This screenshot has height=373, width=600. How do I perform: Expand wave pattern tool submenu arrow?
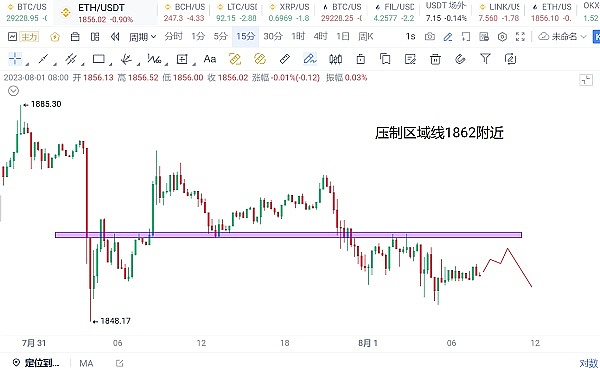pos(166,64)
